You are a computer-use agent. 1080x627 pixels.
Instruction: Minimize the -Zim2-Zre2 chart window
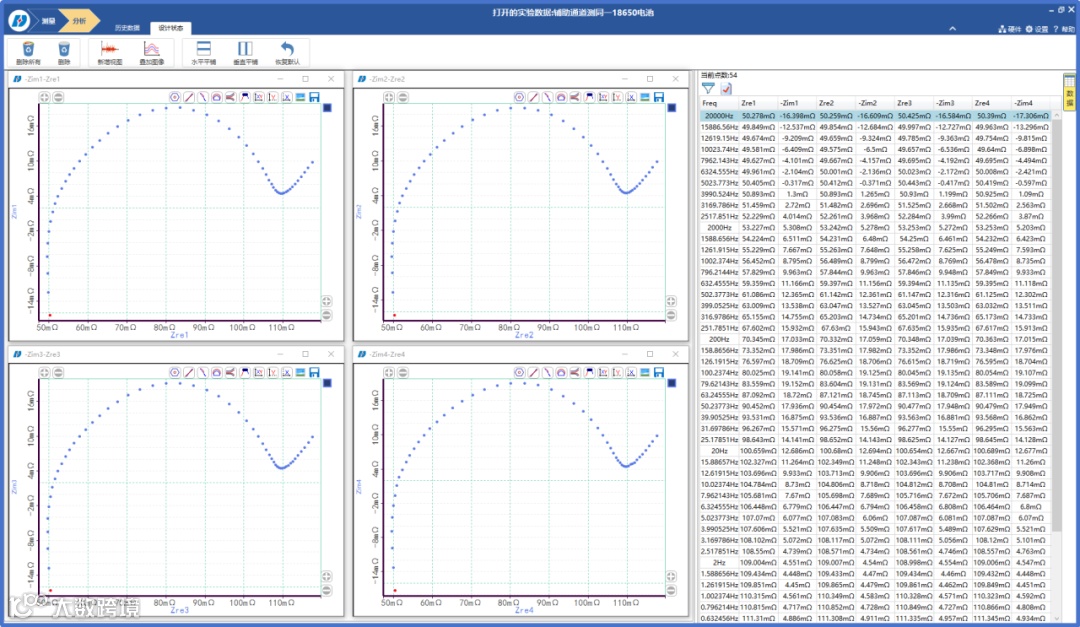[x=625, y=79]
